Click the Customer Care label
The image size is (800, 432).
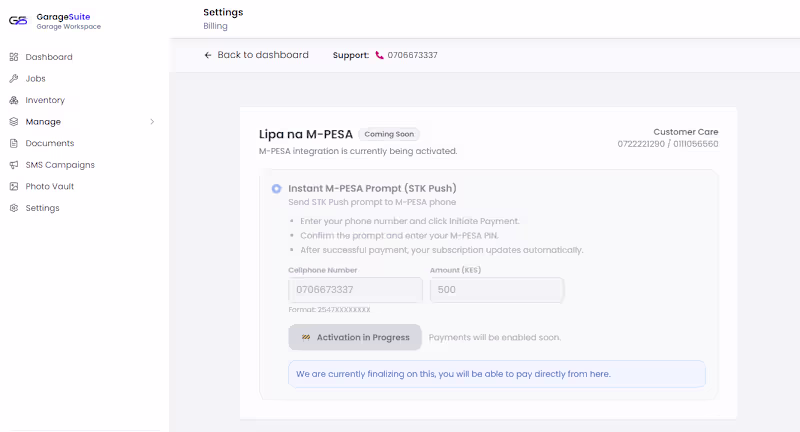(x=686, y=132)
